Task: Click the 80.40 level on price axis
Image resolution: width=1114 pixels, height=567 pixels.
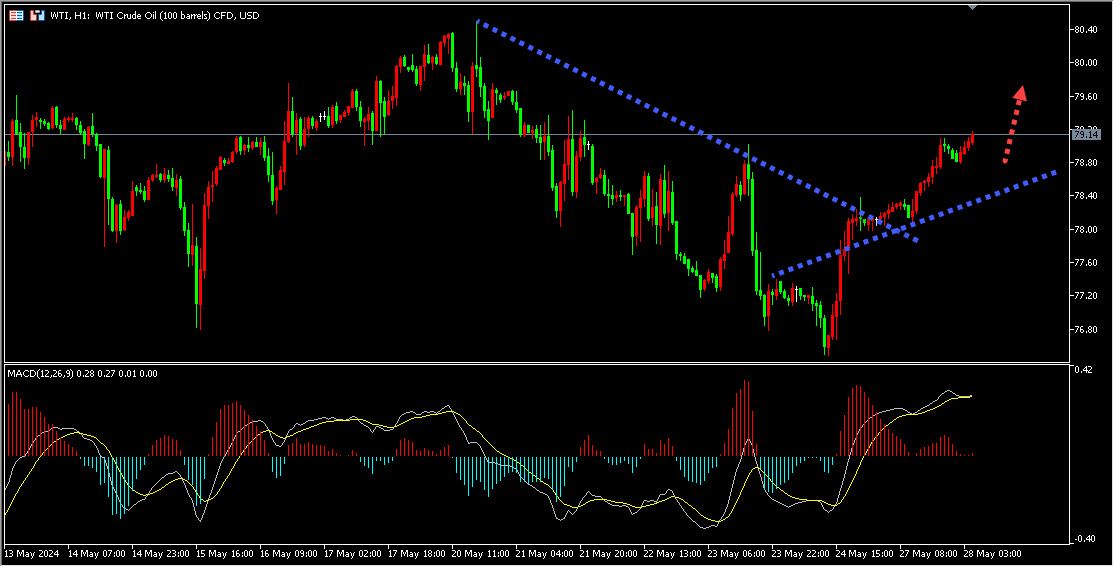Action: point(1085,30)
